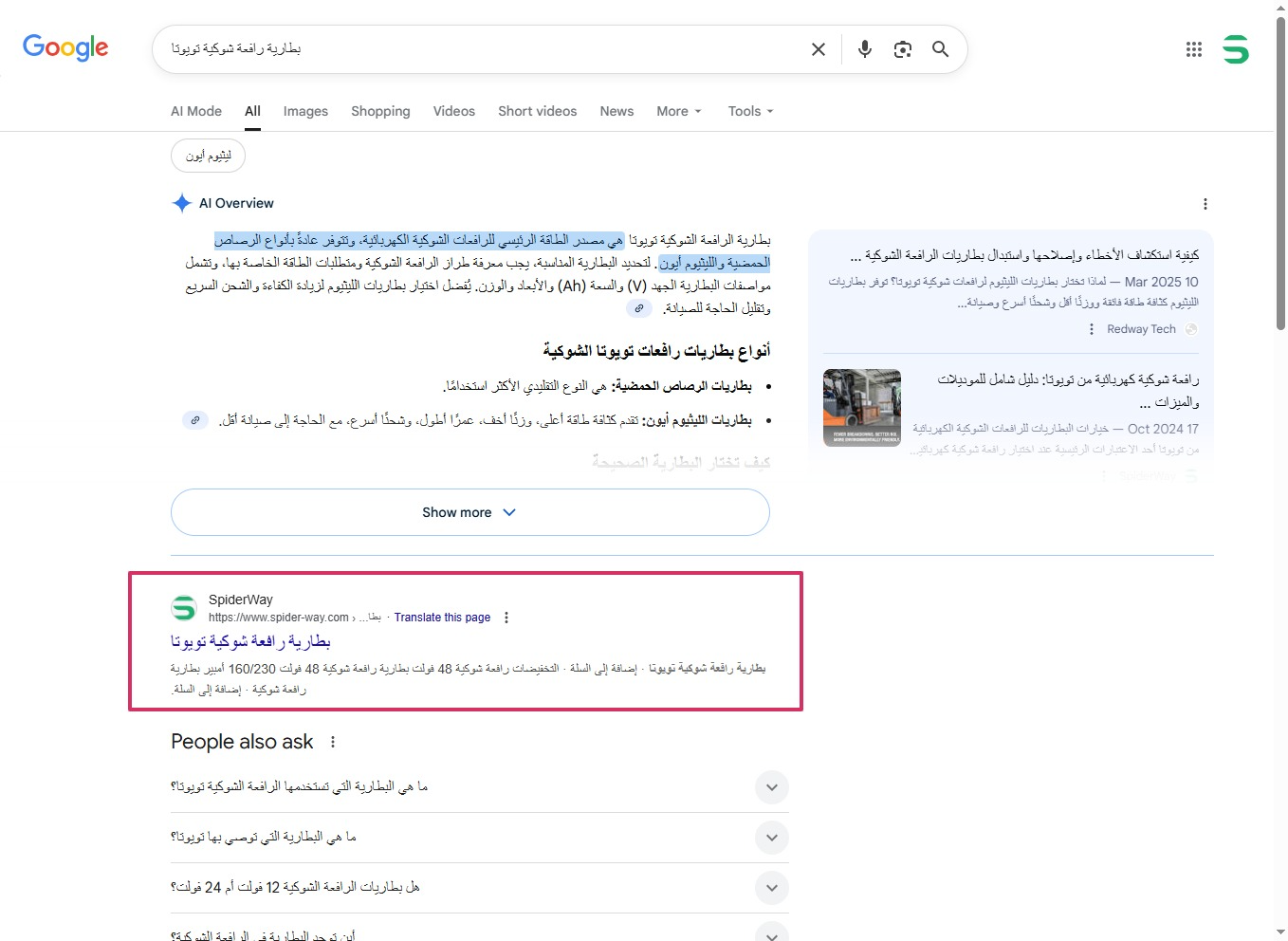The height and width of the screenshot is (941, 1288).
Task: Click the magnifying glass search icon
Action: (940, 49)
